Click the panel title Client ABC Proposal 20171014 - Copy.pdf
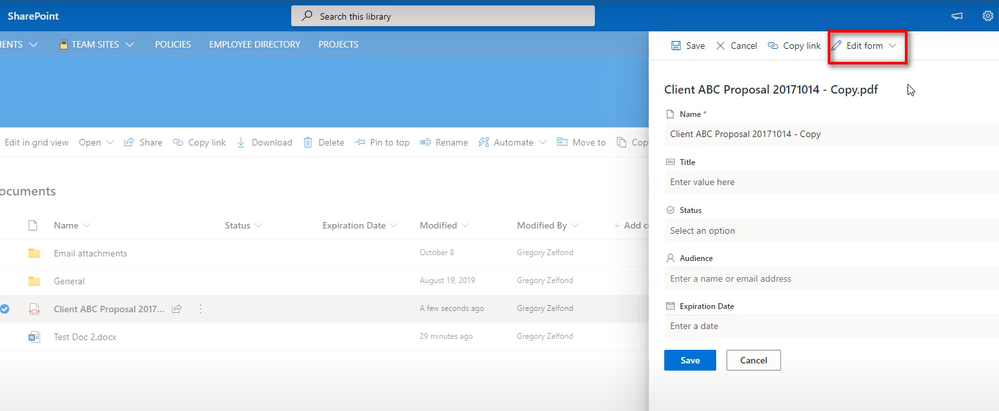This screenshot has height=411, width=999. point(771,90)
